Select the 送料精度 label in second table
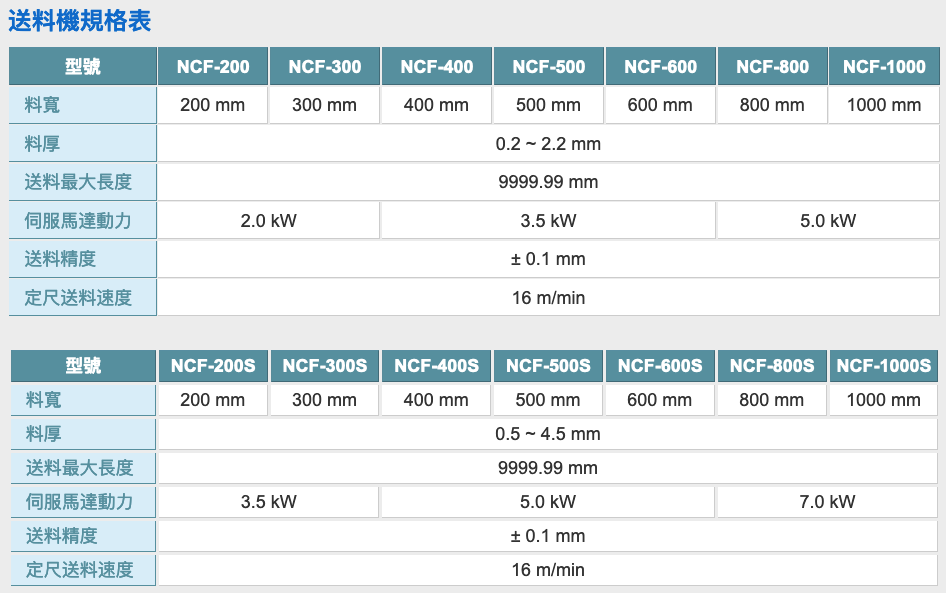 click(x=61, y=536)
